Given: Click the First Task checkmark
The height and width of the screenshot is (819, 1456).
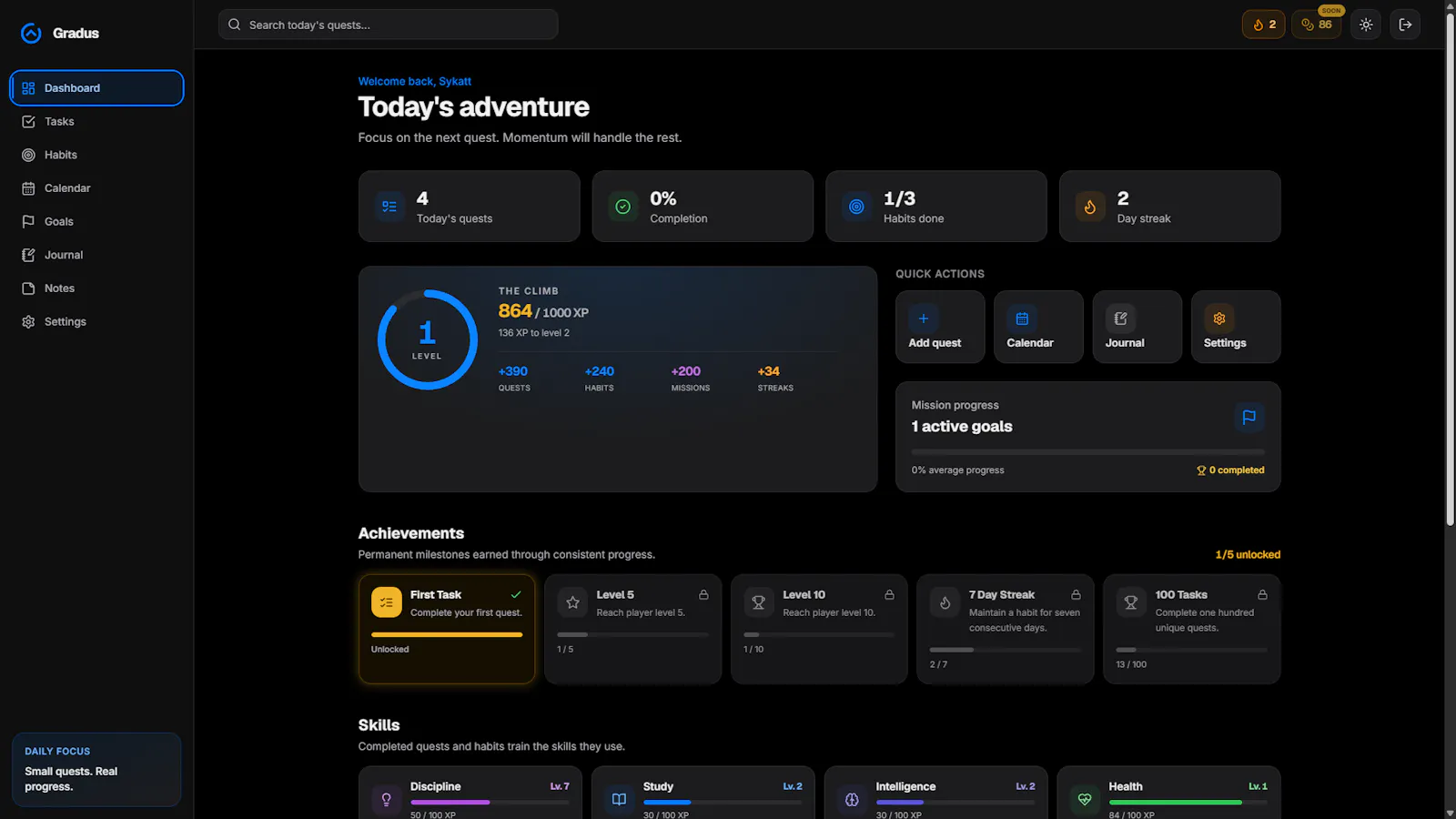Looking at the screenshot, I should pyautogui.click(x=516, y=595).
